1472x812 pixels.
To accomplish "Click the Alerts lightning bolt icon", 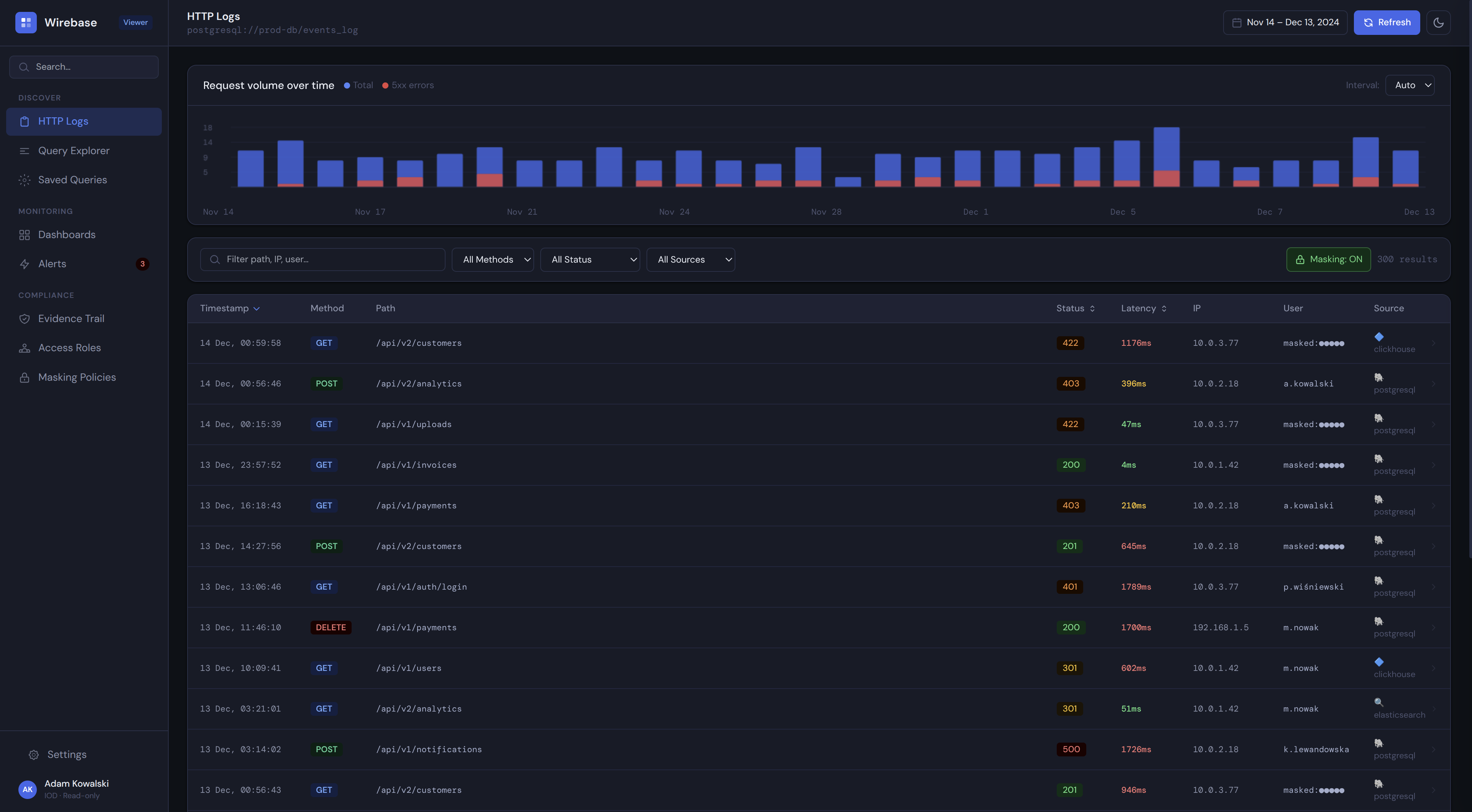I will click(x=25, y=264).
